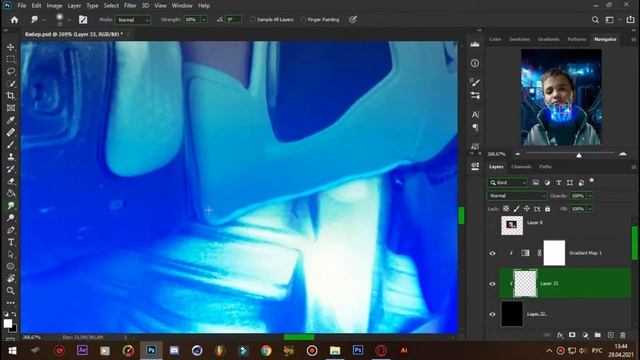The width and height of the screenshot is (640, 360).
Task: Toggle lock transparent pixels
Action: pos(506,209)
